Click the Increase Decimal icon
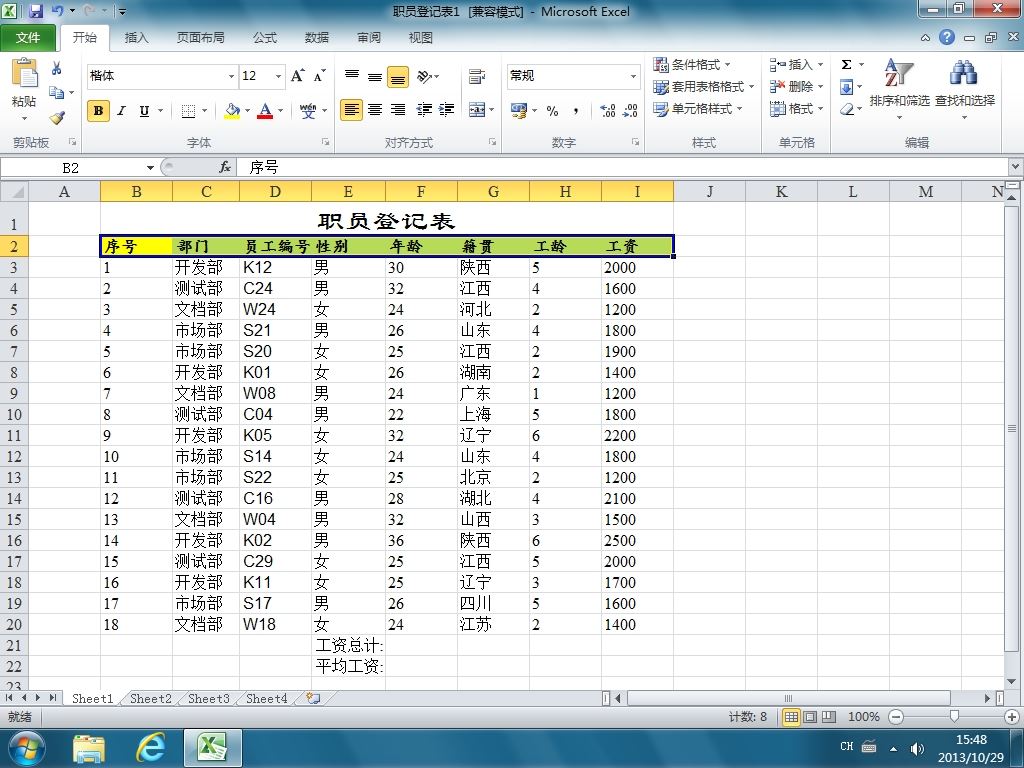This screenshot has width=1024, height=768. point(607,110)
